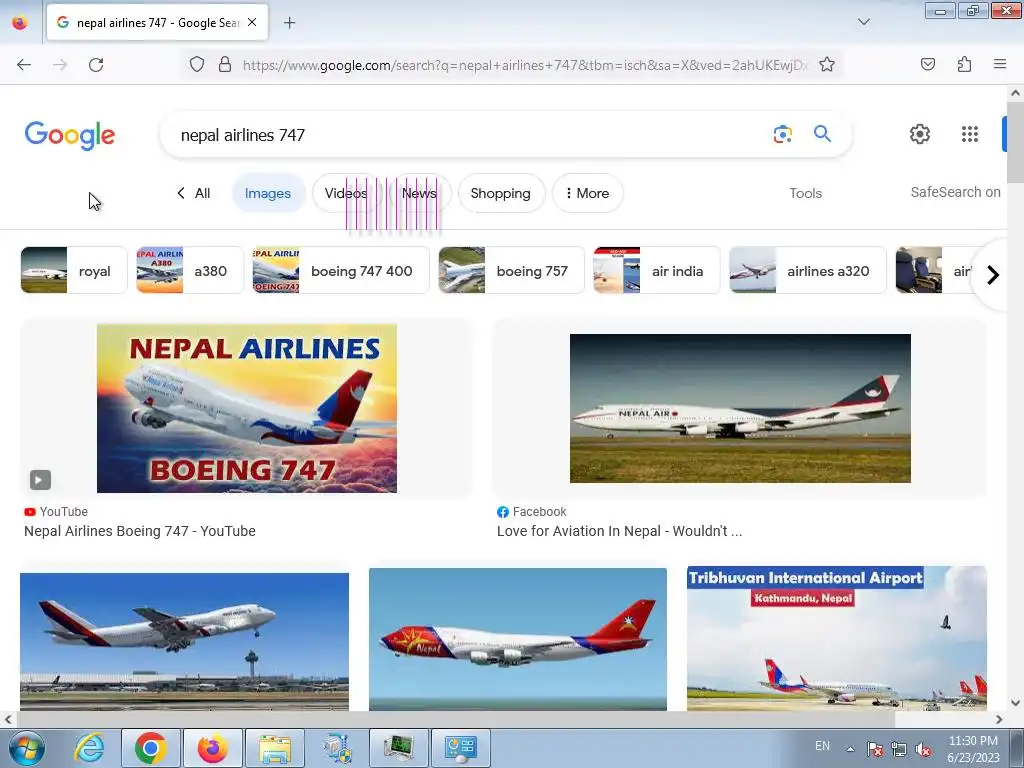The height and width of the screenshot is (768, 1024).
Task: Save page to Pocket
Action: pyautogui.click(x=928, y=65)
